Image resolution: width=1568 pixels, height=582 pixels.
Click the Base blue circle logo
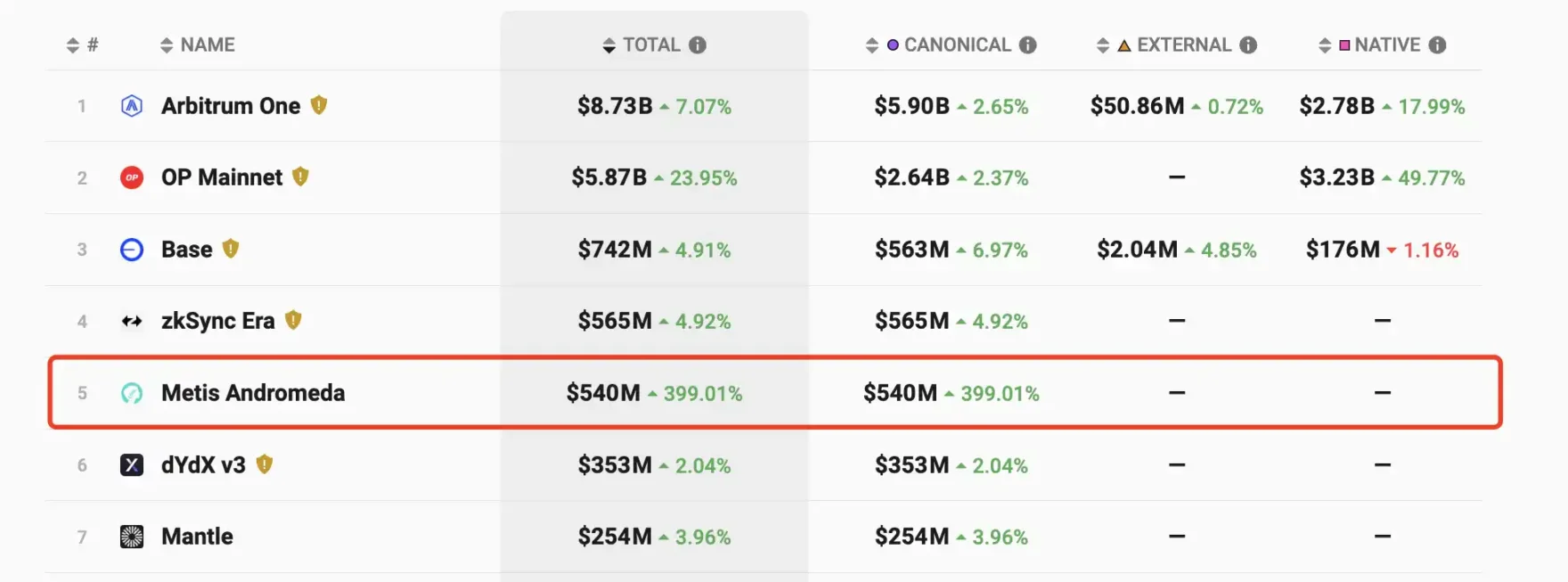[132, 250]
